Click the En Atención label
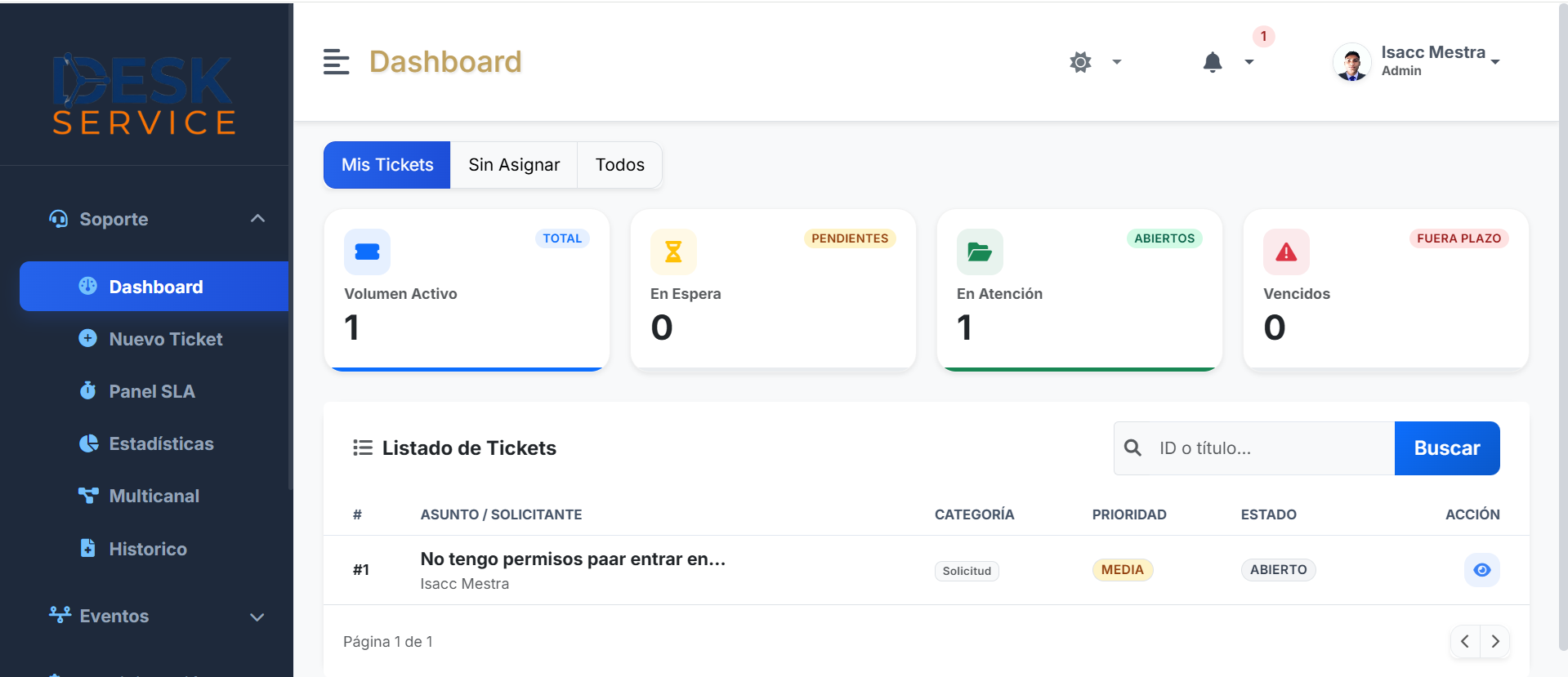 click(x=999, y=294)
